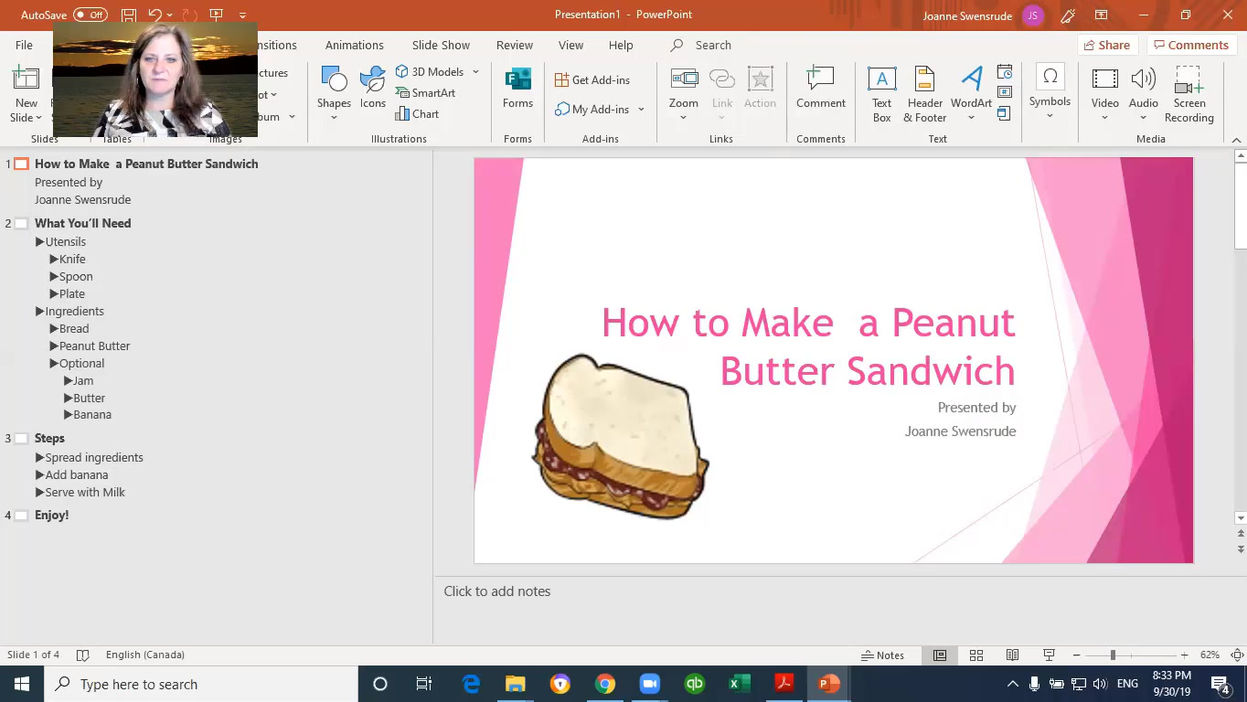Open Header & Footer dialog
1247x702 pixels.
pyautogui.click(x=924, y=95)
